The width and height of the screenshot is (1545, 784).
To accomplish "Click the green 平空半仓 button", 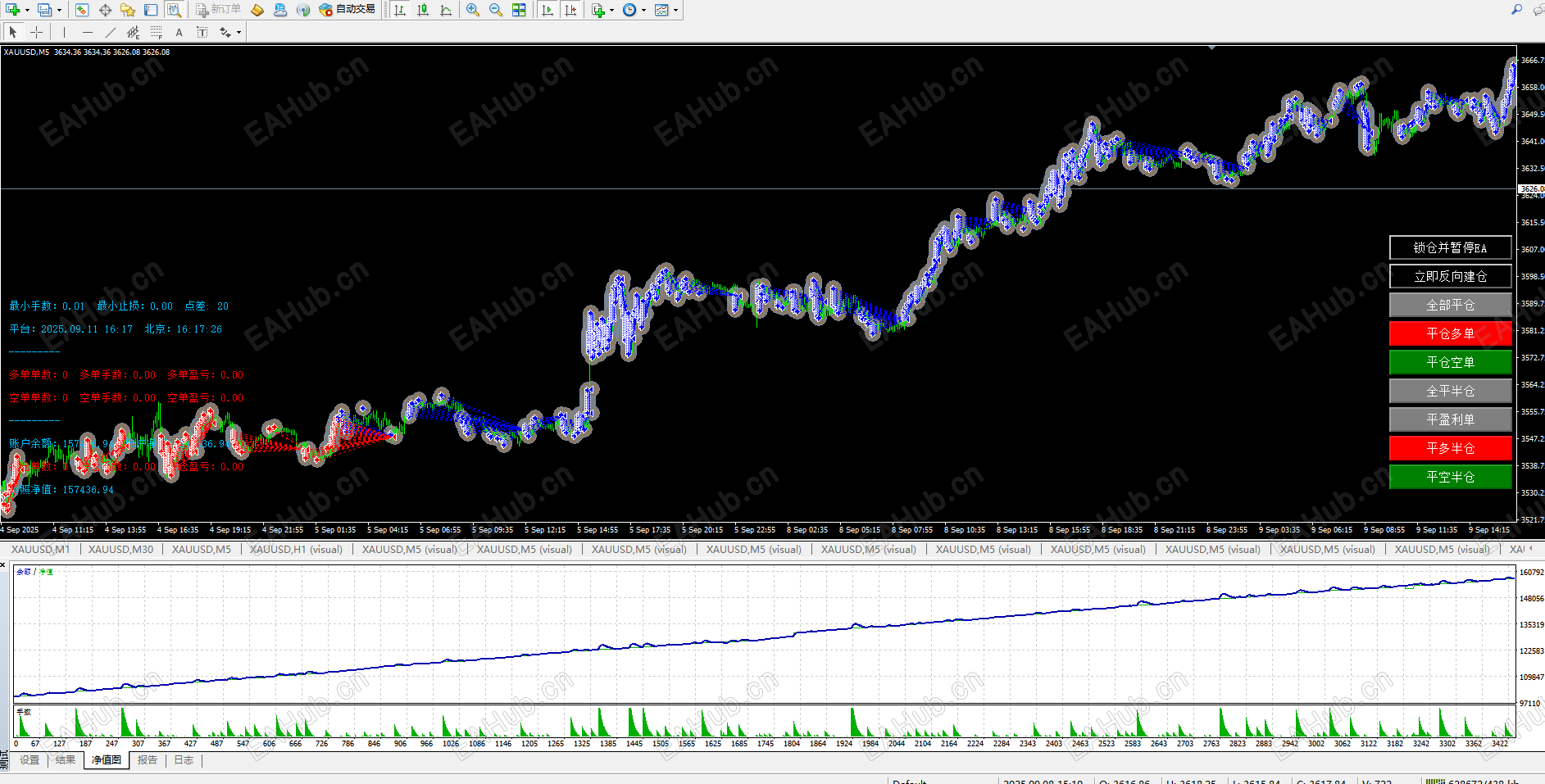I will 1450,477.
